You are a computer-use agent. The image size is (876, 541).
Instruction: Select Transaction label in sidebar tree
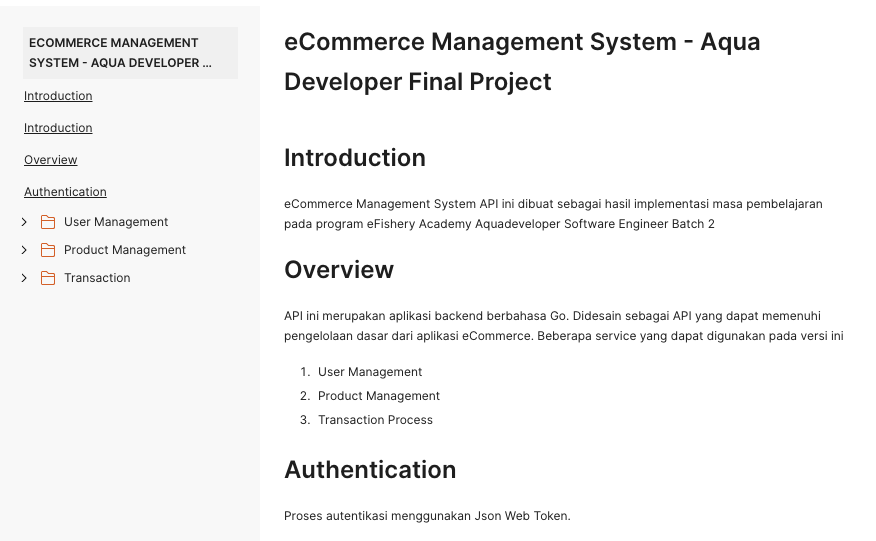[97, 278]
